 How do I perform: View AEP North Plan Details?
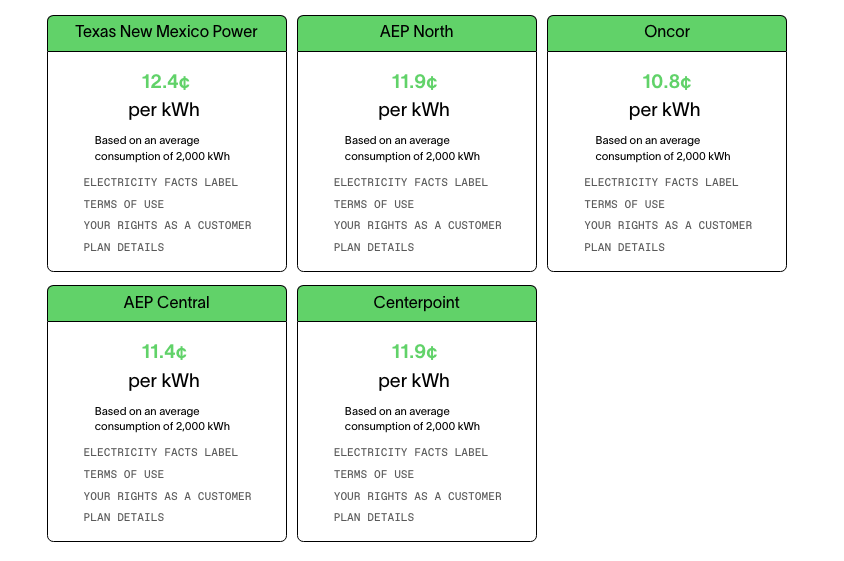[x=374, y=248]
